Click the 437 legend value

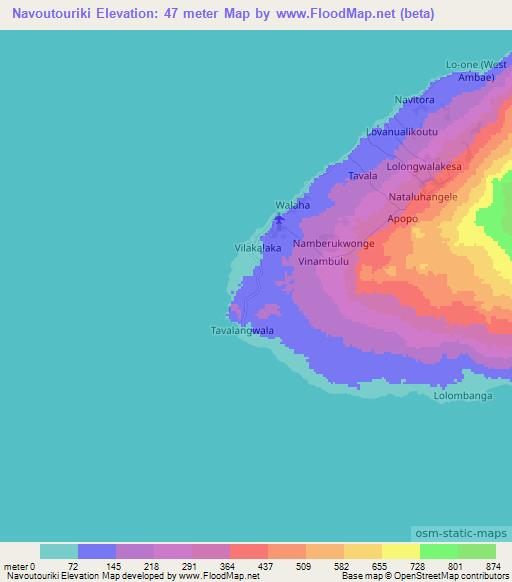click(x=265, y=566)
